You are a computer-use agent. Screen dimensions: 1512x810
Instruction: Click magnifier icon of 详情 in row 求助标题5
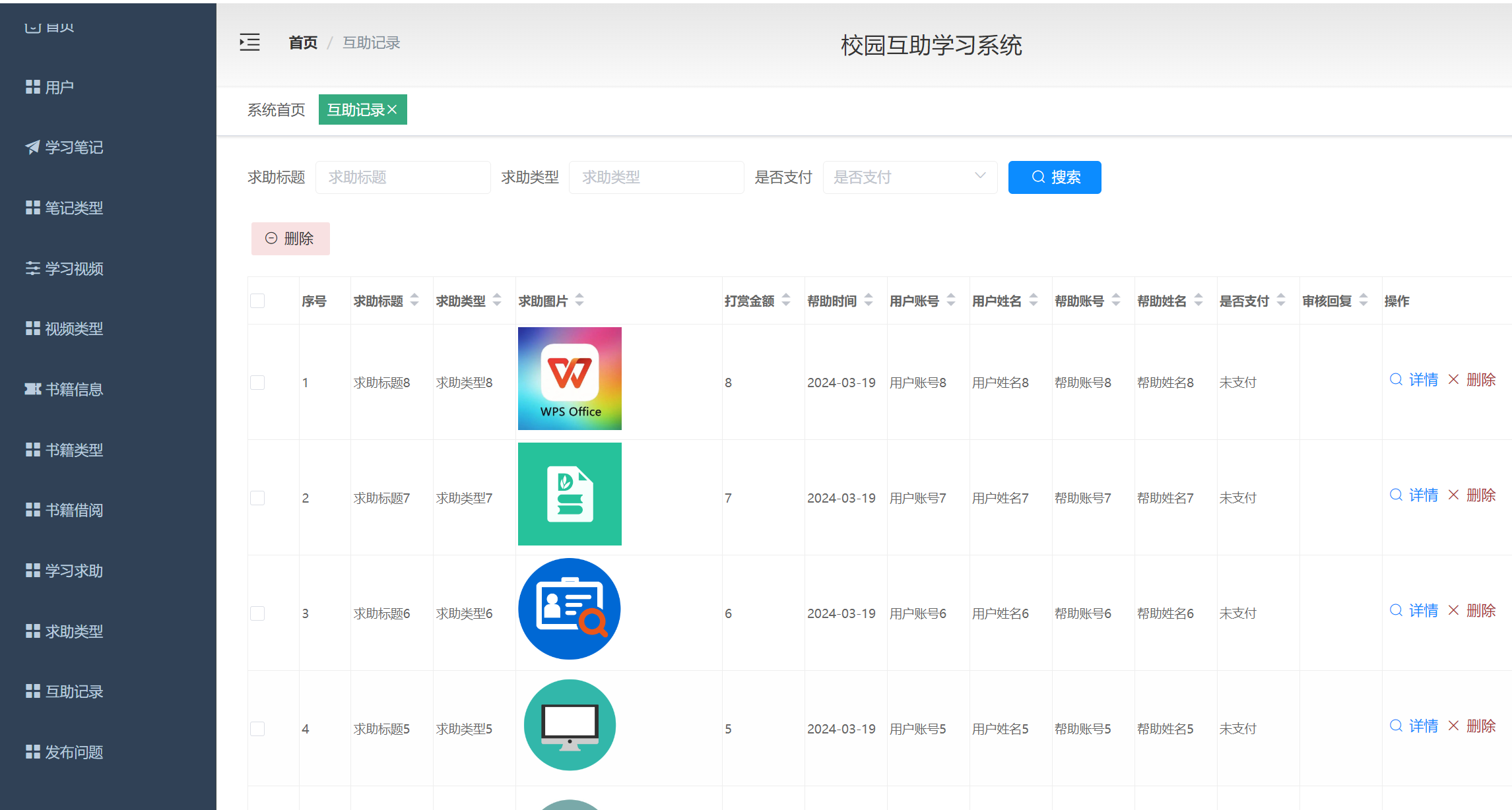(1396, 726)
